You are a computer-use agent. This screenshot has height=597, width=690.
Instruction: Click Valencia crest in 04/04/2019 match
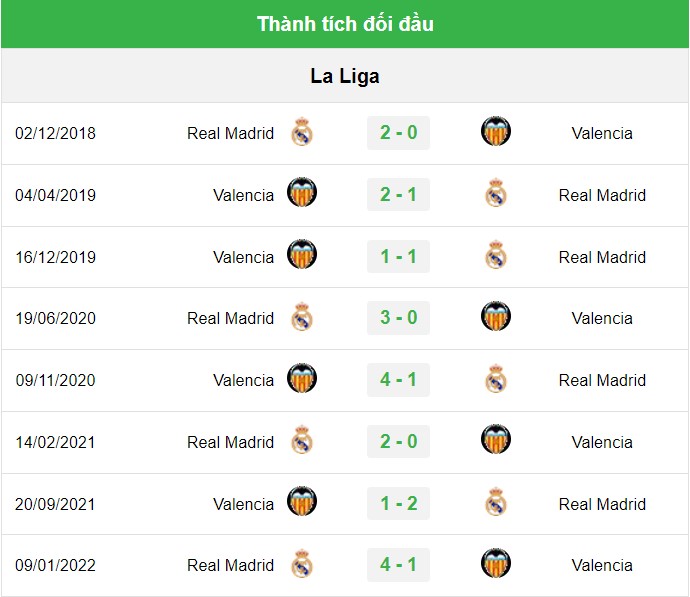click(302, 192)
